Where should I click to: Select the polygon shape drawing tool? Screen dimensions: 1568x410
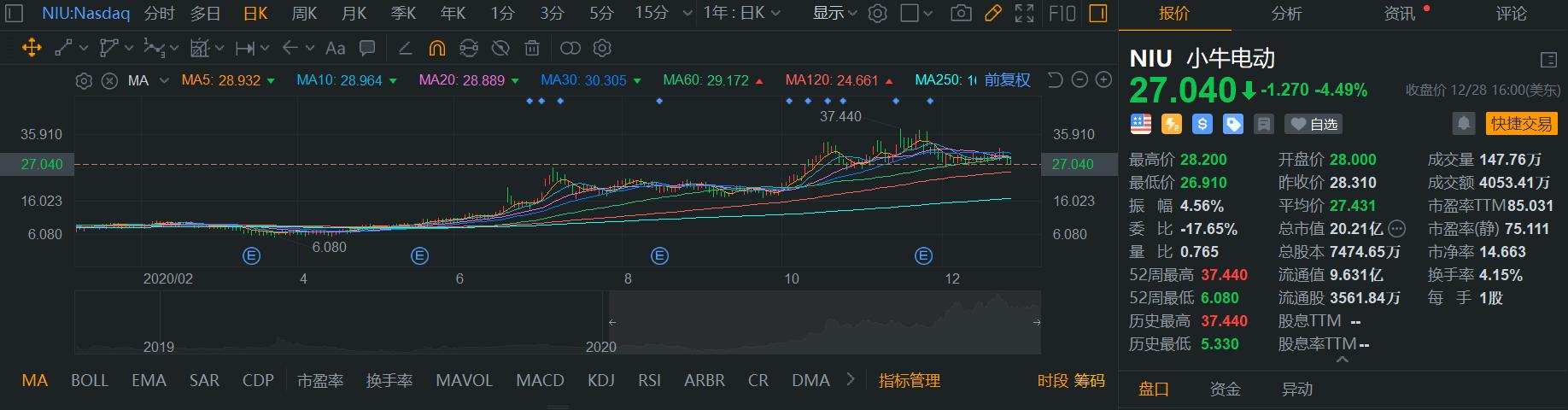108,48
